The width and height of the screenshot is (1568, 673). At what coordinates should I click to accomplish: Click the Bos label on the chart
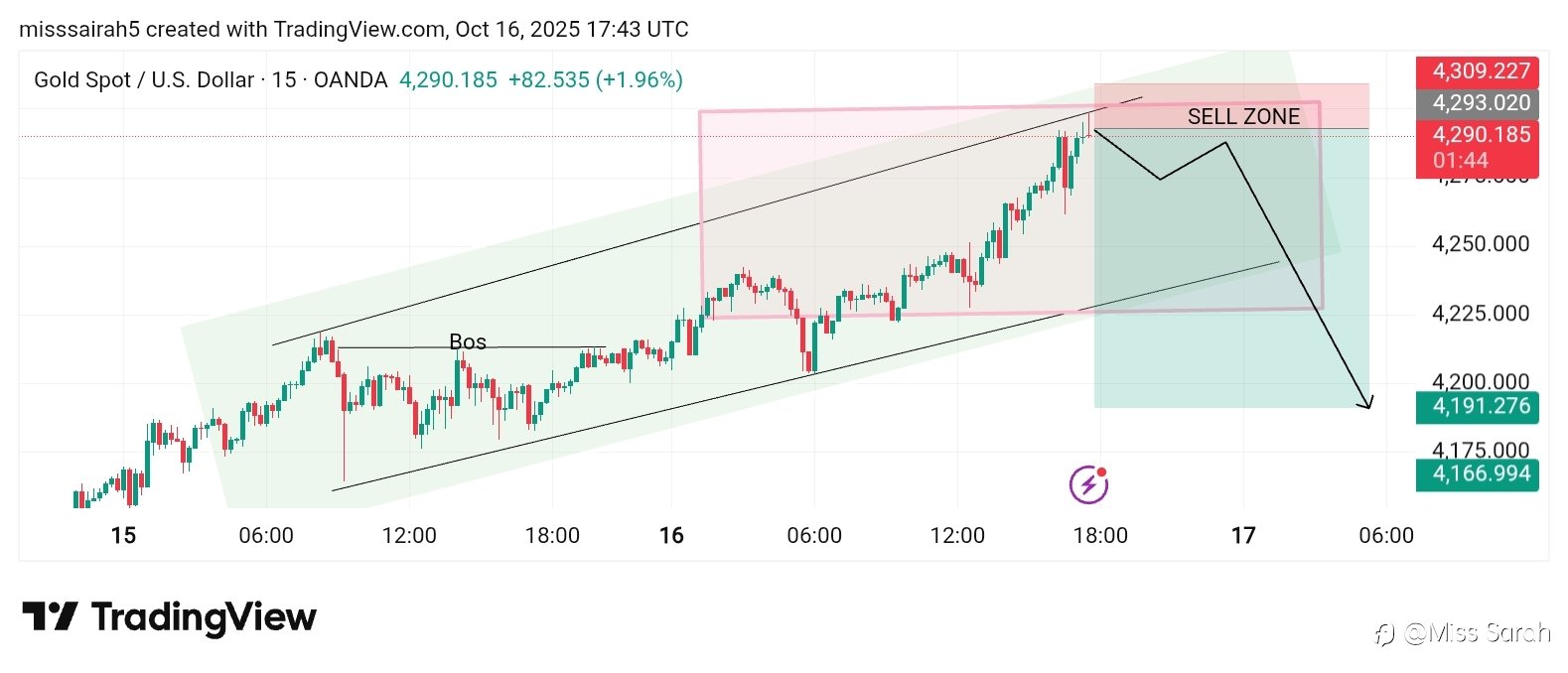pos(468,341)
